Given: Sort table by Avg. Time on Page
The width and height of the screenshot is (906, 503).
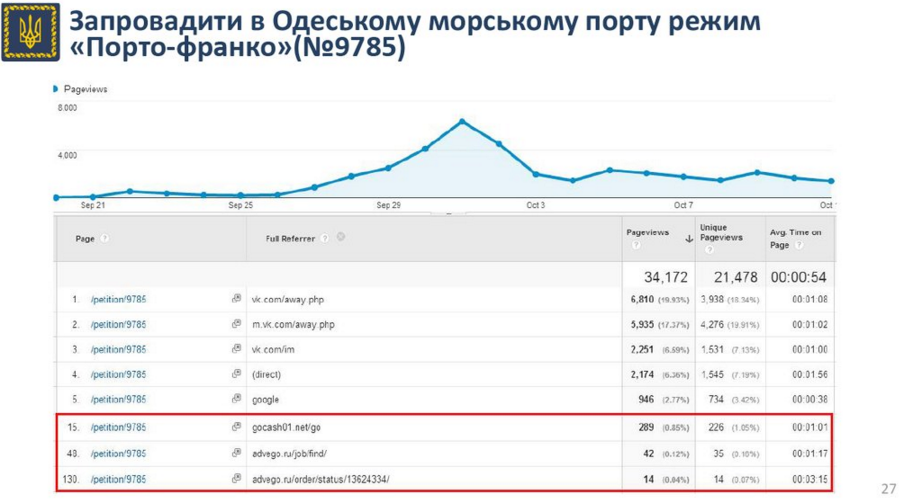Looking at the screenshot, I should click(795, 238).
